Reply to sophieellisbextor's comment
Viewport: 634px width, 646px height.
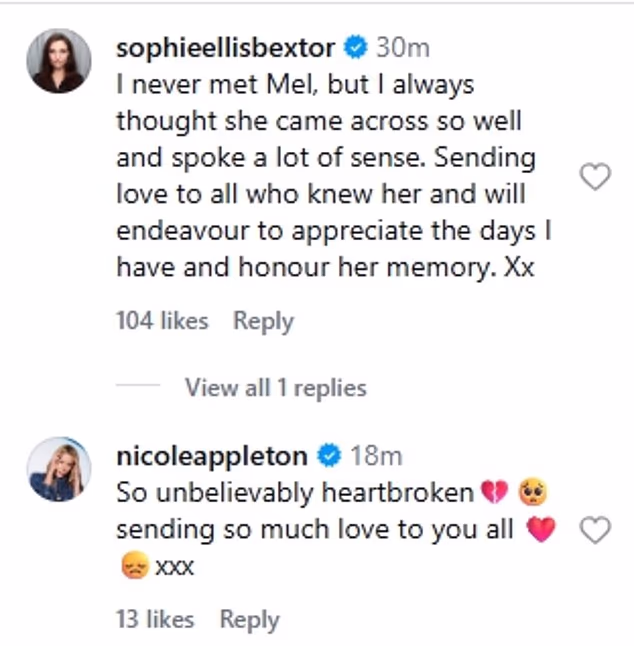coord(263,321)
